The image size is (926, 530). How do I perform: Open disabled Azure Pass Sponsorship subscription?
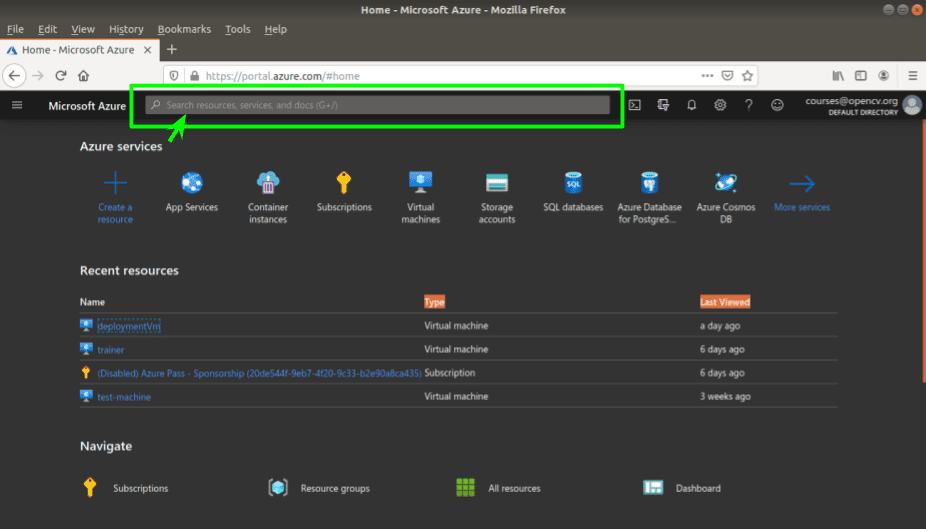[x=259, y=373]
